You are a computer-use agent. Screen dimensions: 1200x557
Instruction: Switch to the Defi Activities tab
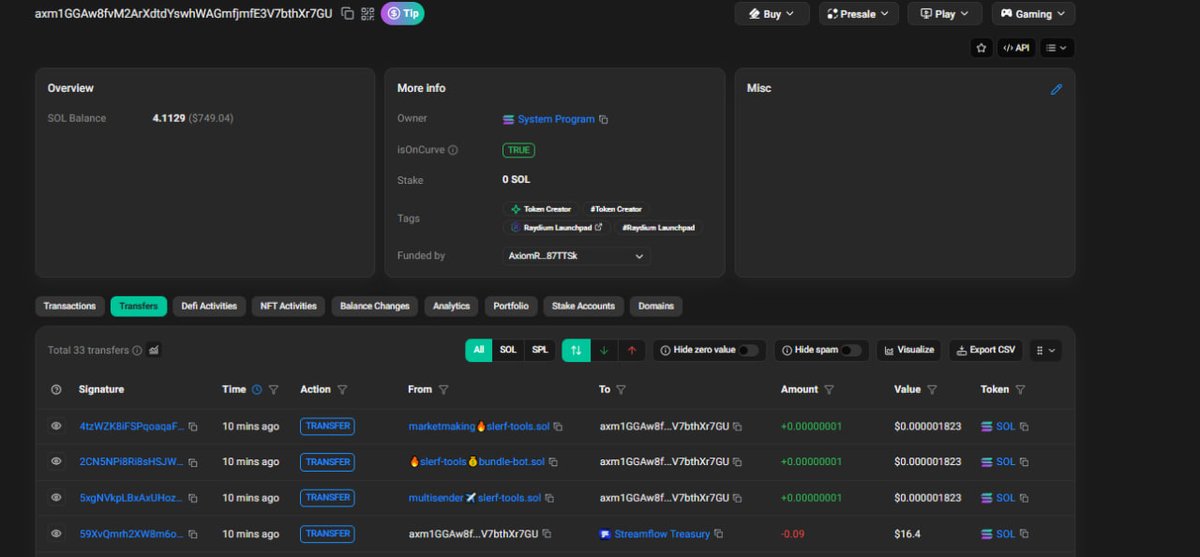pyautogui.click(x=209, y=306)
